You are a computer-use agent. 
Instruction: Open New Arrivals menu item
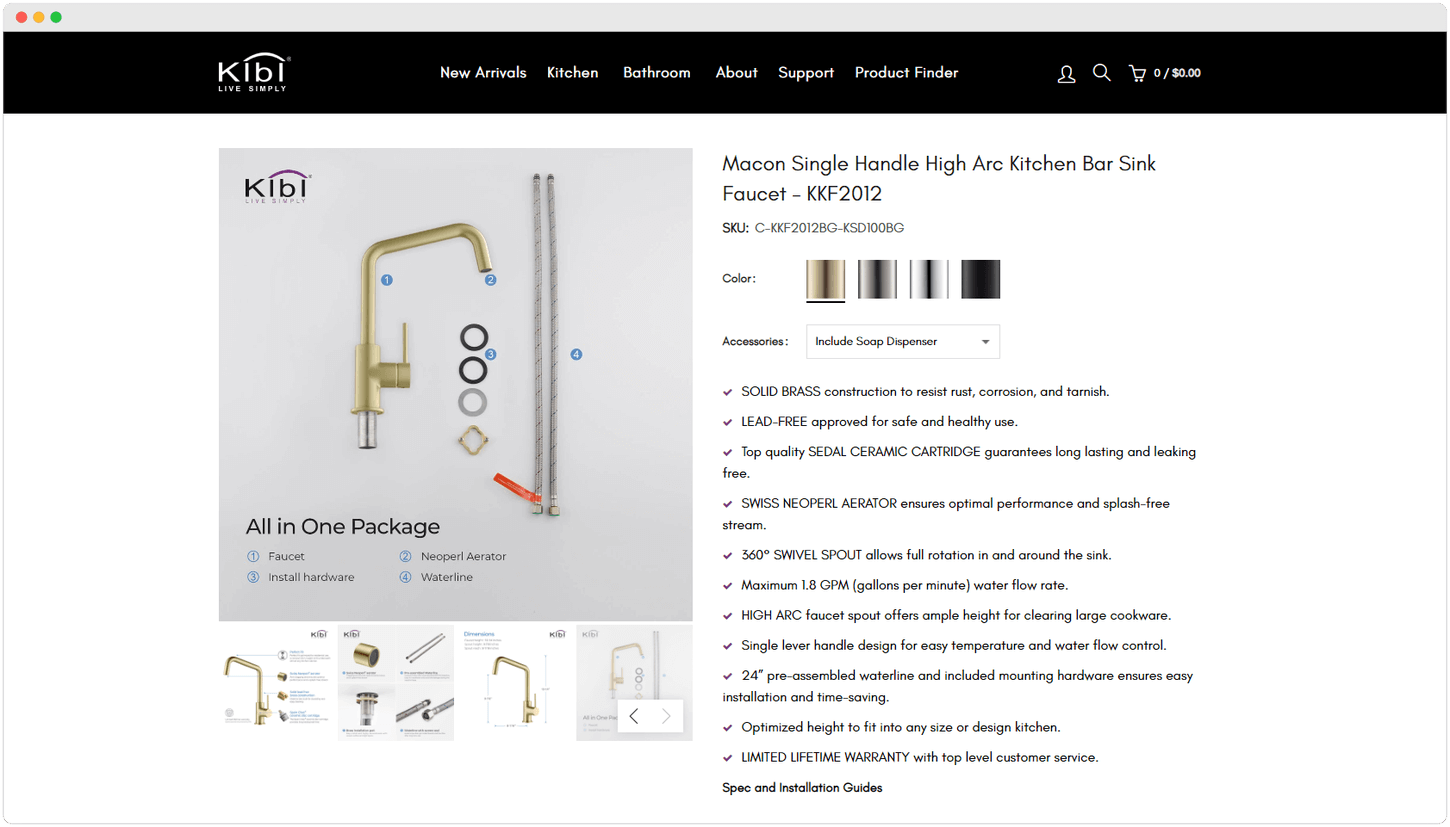483,73
